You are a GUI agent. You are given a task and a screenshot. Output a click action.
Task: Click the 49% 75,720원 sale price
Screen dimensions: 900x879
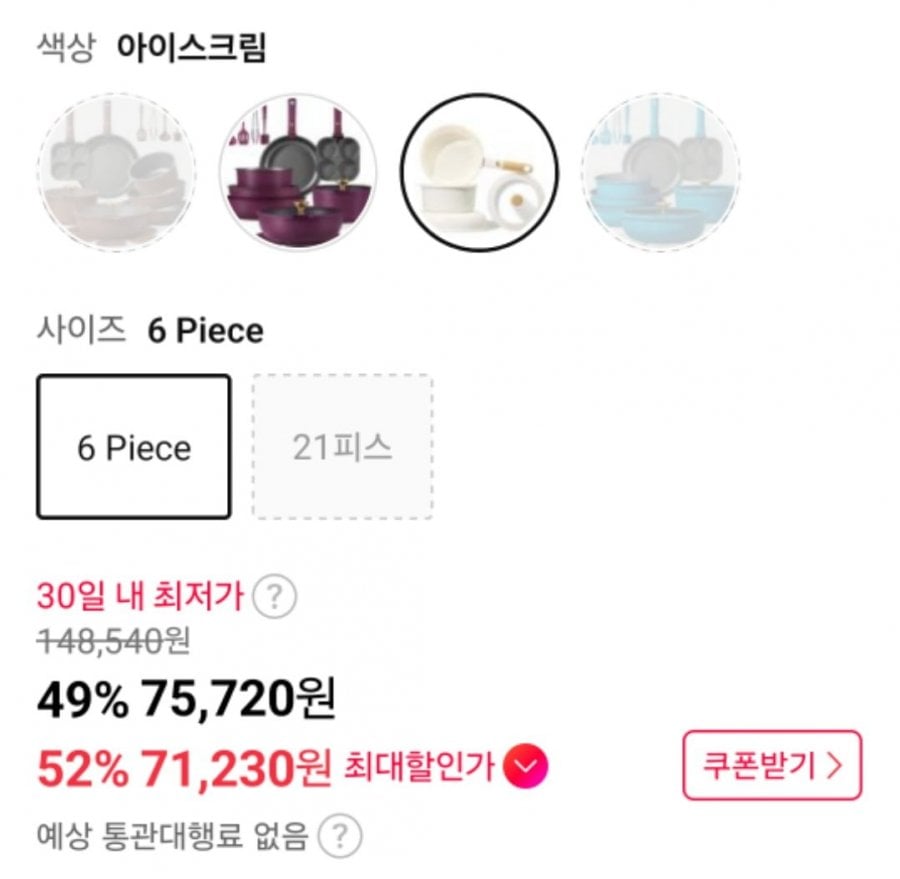point(185,701)
